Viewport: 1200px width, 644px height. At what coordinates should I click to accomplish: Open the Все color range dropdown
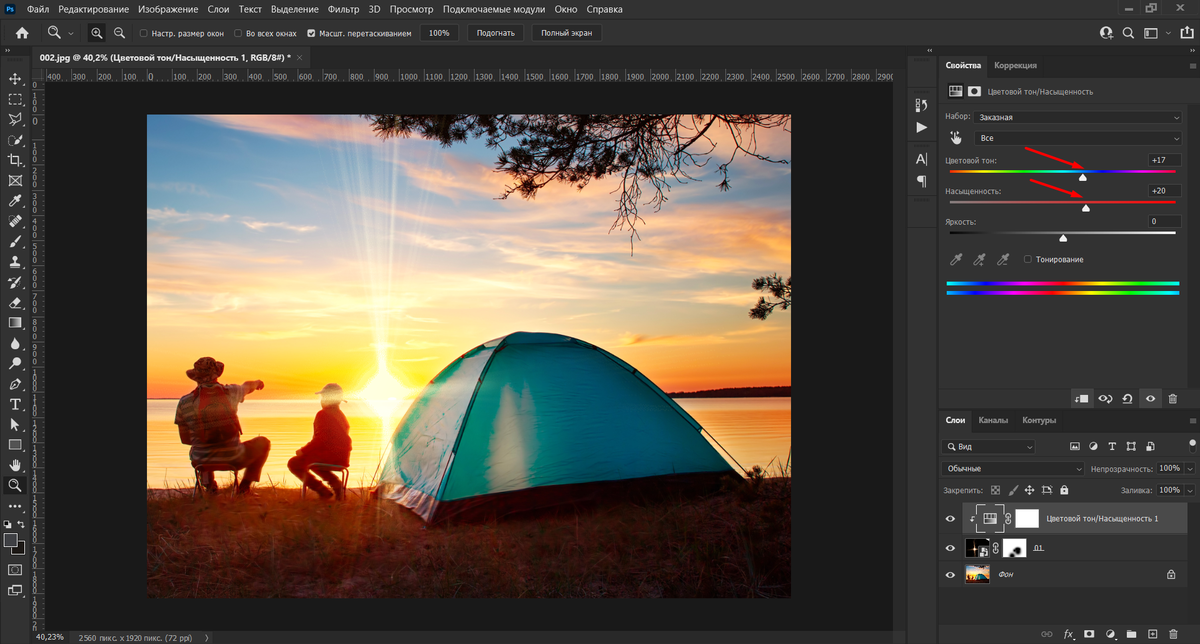(x=1079, y=138)
